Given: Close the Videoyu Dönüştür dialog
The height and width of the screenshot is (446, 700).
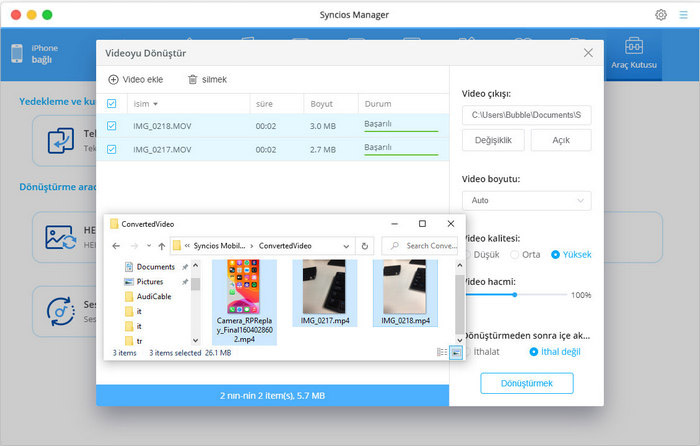Looking at the screenshot, I should tap(588, 53).
